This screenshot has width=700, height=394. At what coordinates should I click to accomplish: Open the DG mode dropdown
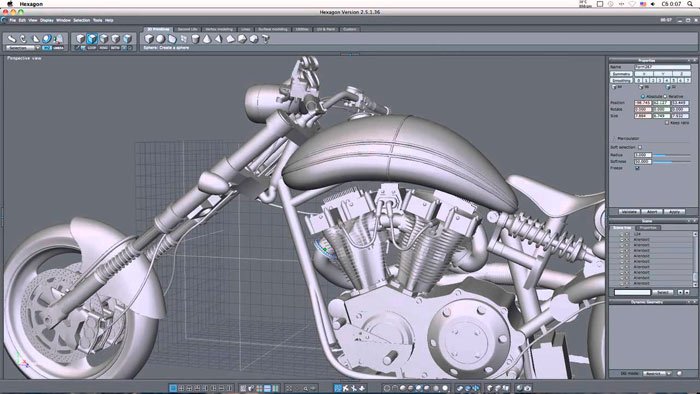657,373
